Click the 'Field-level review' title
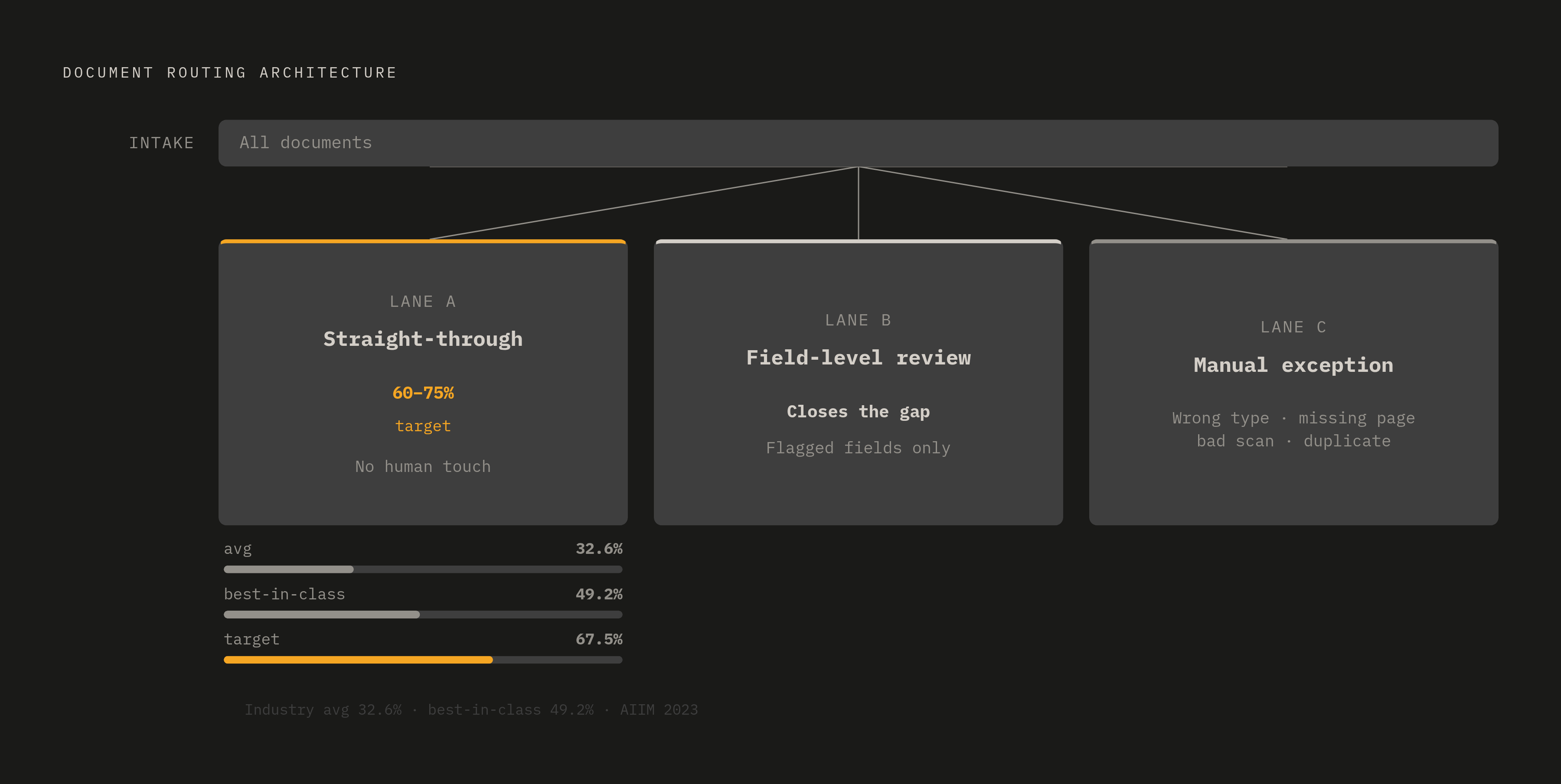 (x=858, y=358)
